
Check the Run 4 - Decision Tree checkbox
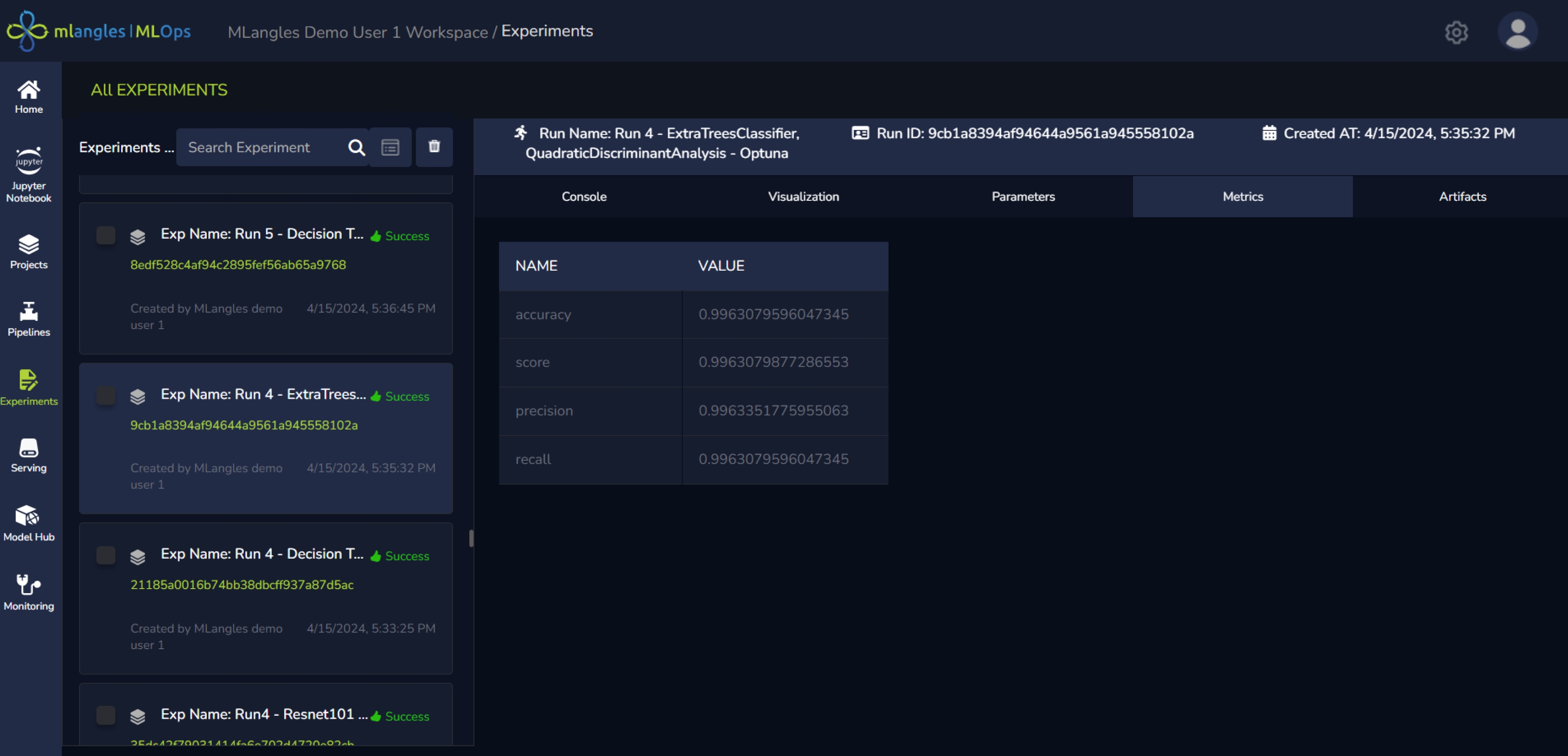tap(106, 555)
